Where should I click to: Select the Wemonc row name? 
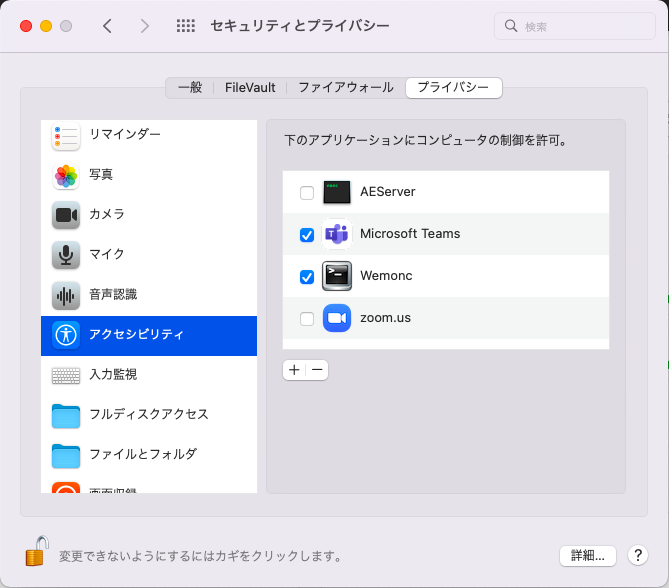[386, 276]
